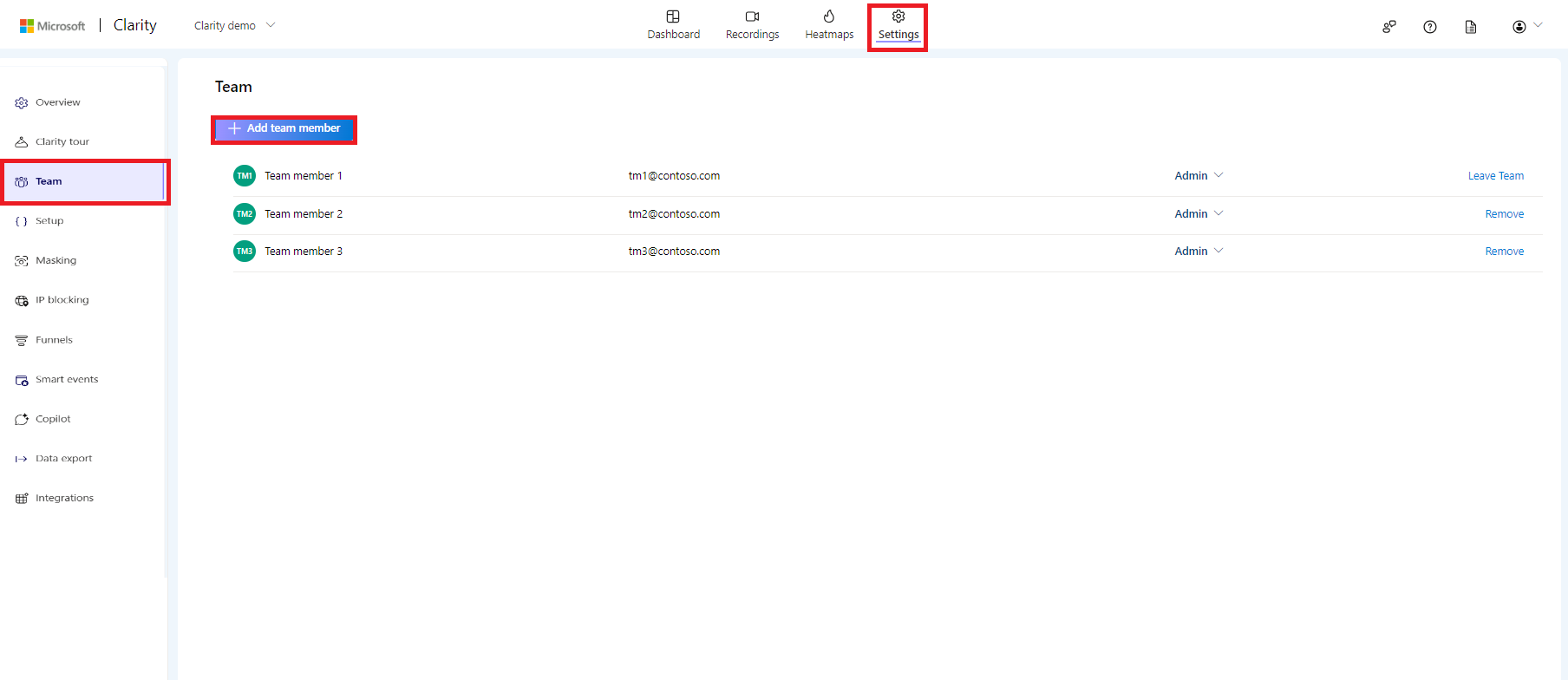Open the account profile menu
Viewport: 1568px width, 680px height.
pyautogui.click(x=1527, y=26)
